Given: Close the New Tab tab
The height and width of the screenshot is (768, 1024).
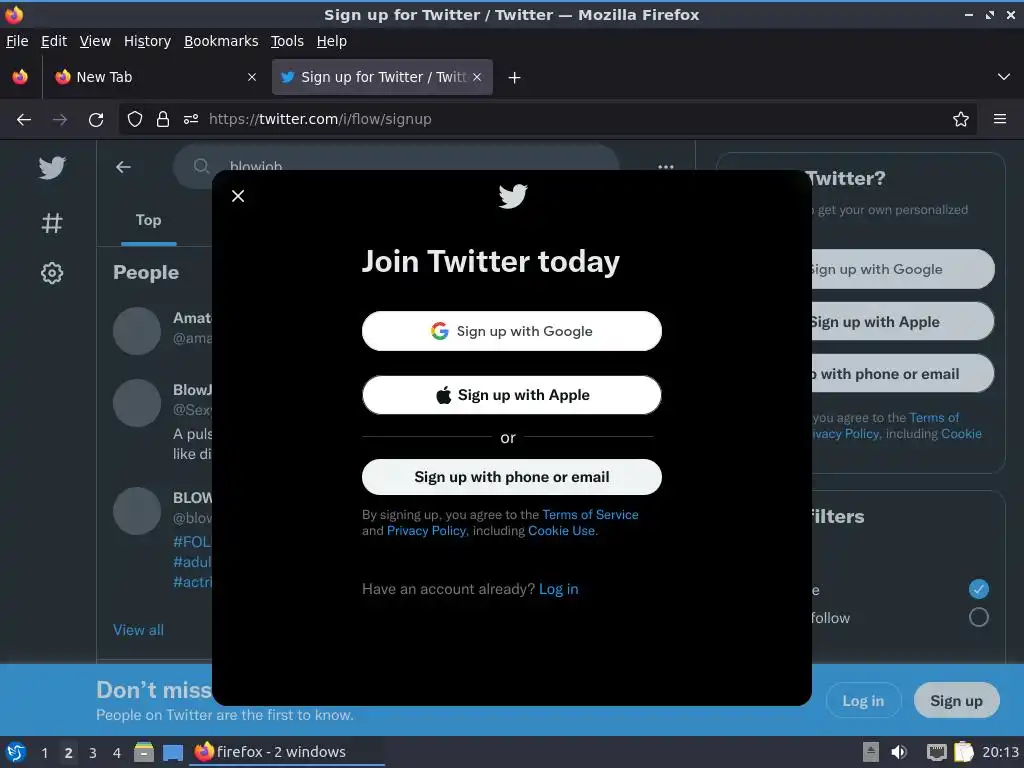Looking at the screenshot, I should tap(252, 77).
